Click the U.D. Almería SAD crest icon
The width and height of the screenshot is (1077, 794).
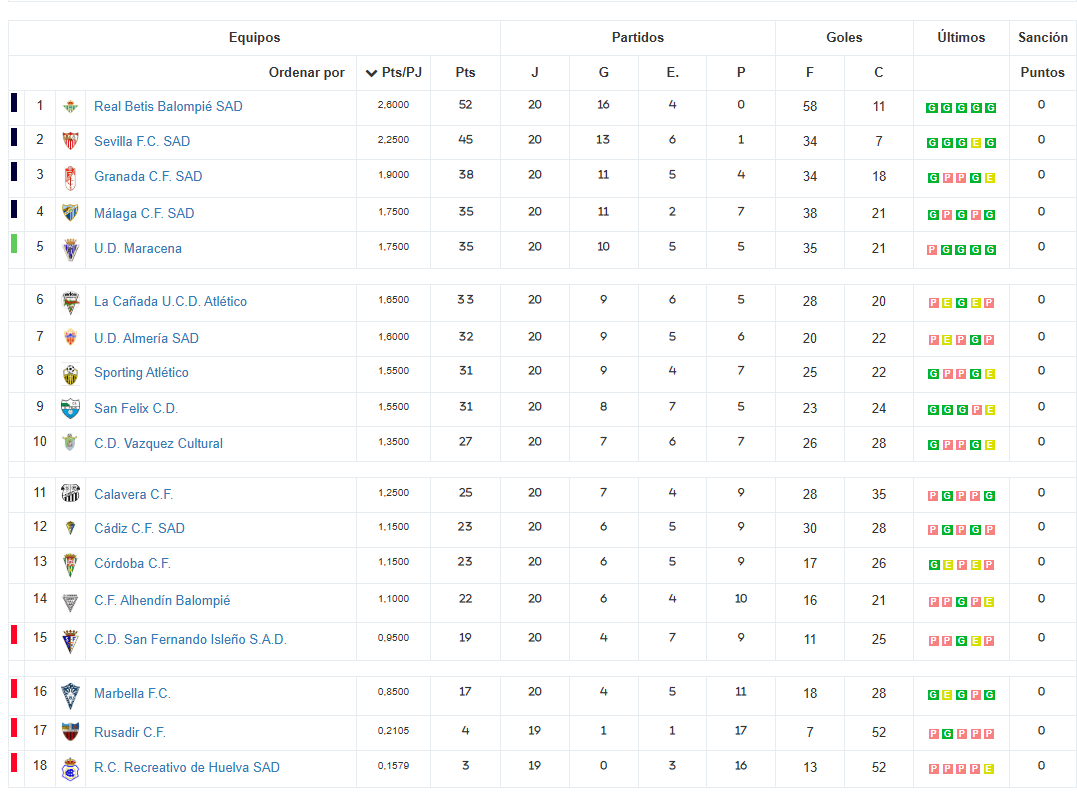coord(70,337)
